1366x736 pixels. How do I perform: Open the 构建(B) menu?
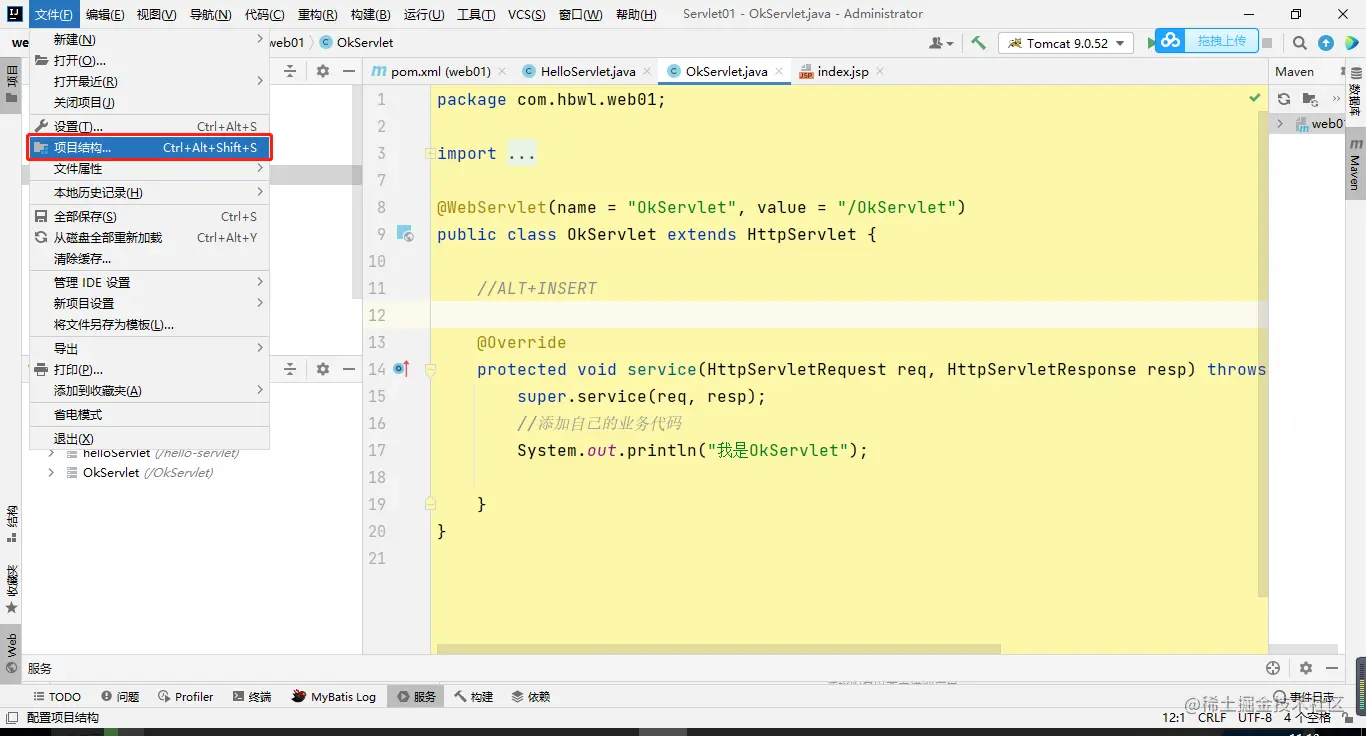coord(371,14)
